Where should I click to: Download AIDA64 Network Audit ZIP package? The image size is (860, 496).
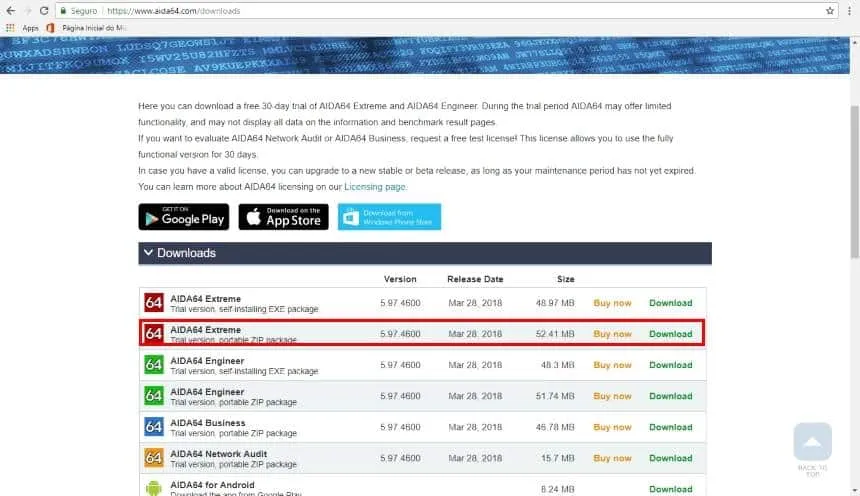point(670,458)
